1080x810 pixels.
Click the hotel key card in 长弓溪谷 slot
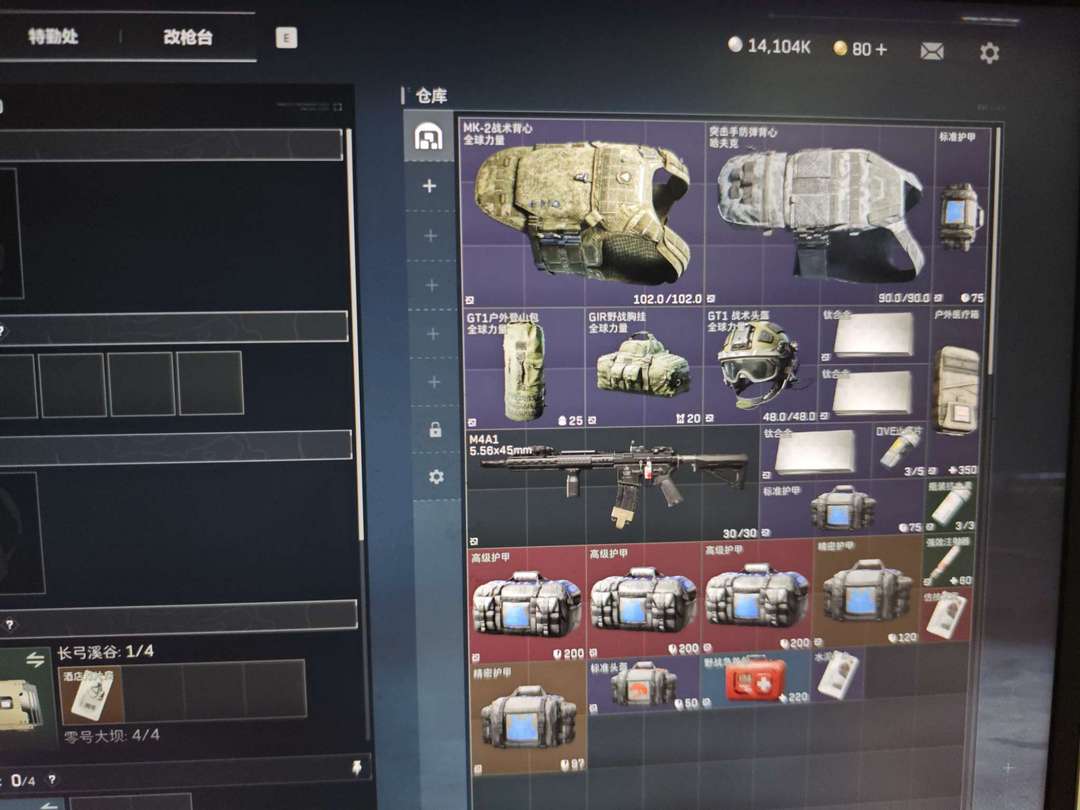(x=92, y=692)
